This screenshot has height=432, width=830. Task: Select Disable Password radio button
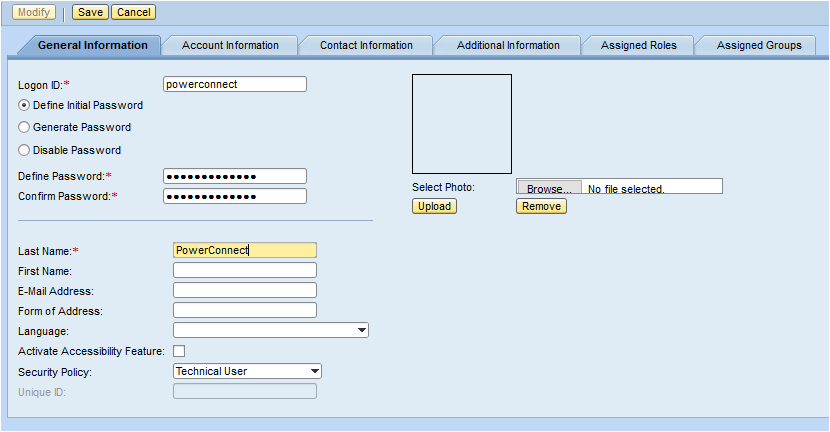point(24,151)
